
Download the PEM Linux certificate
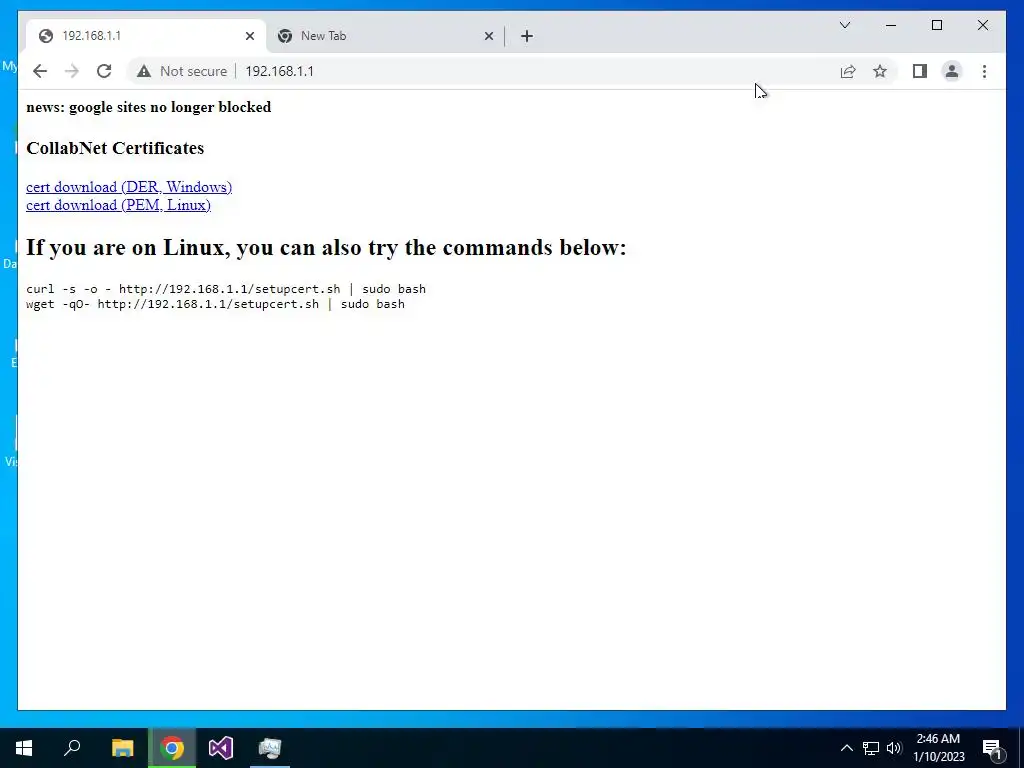coord(118,205)
